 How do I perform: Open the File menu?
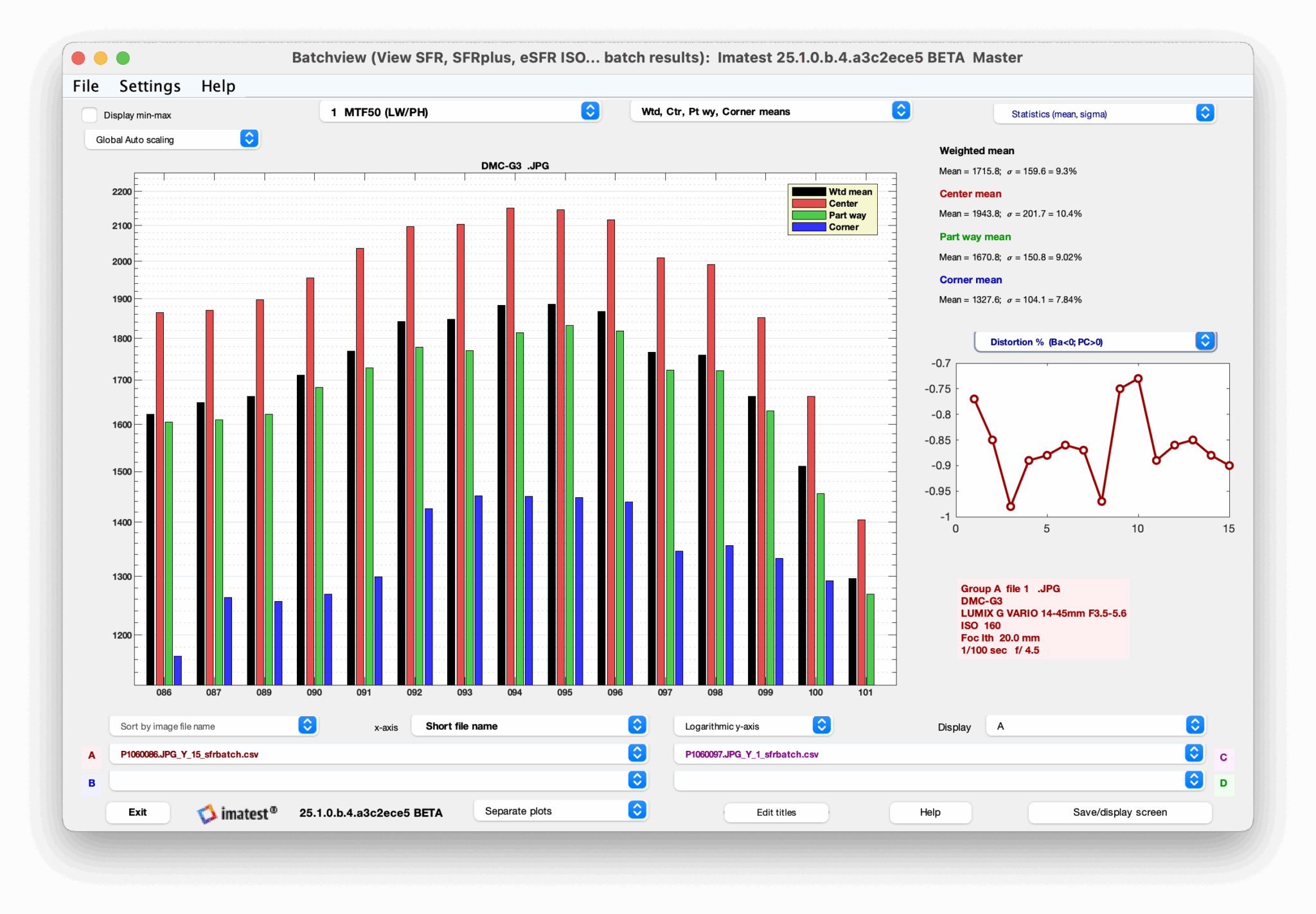85,86
